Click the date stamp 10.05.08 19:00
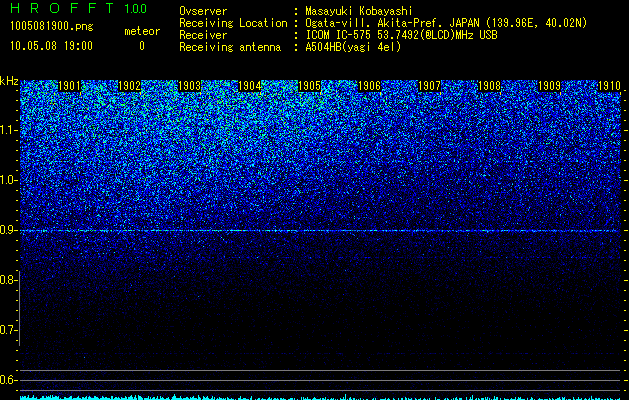629x400 pixels. pos(51,46)
